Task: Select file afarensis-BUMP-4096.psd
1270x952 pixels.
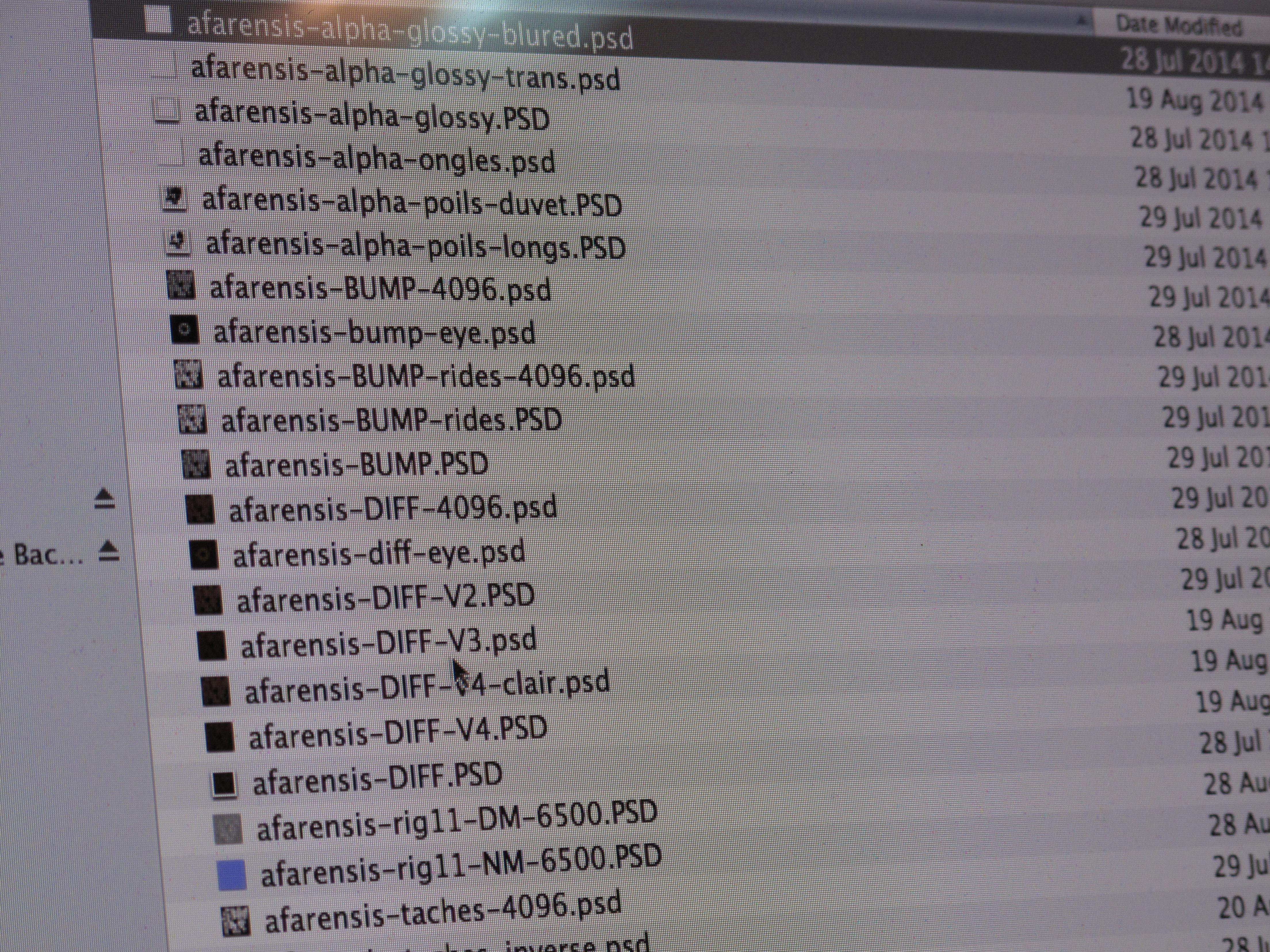Action: [x=380, y=289]
